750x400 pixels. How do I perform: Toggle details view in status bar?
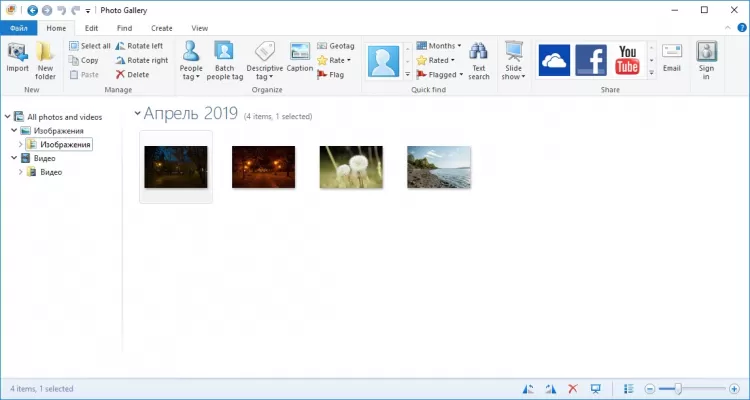coord(629,388)
